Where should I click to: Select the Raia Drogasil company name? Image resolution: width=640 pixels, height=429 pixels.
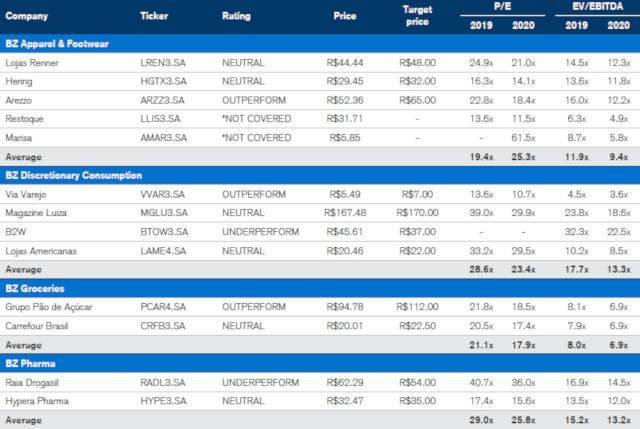click(32, 383)
